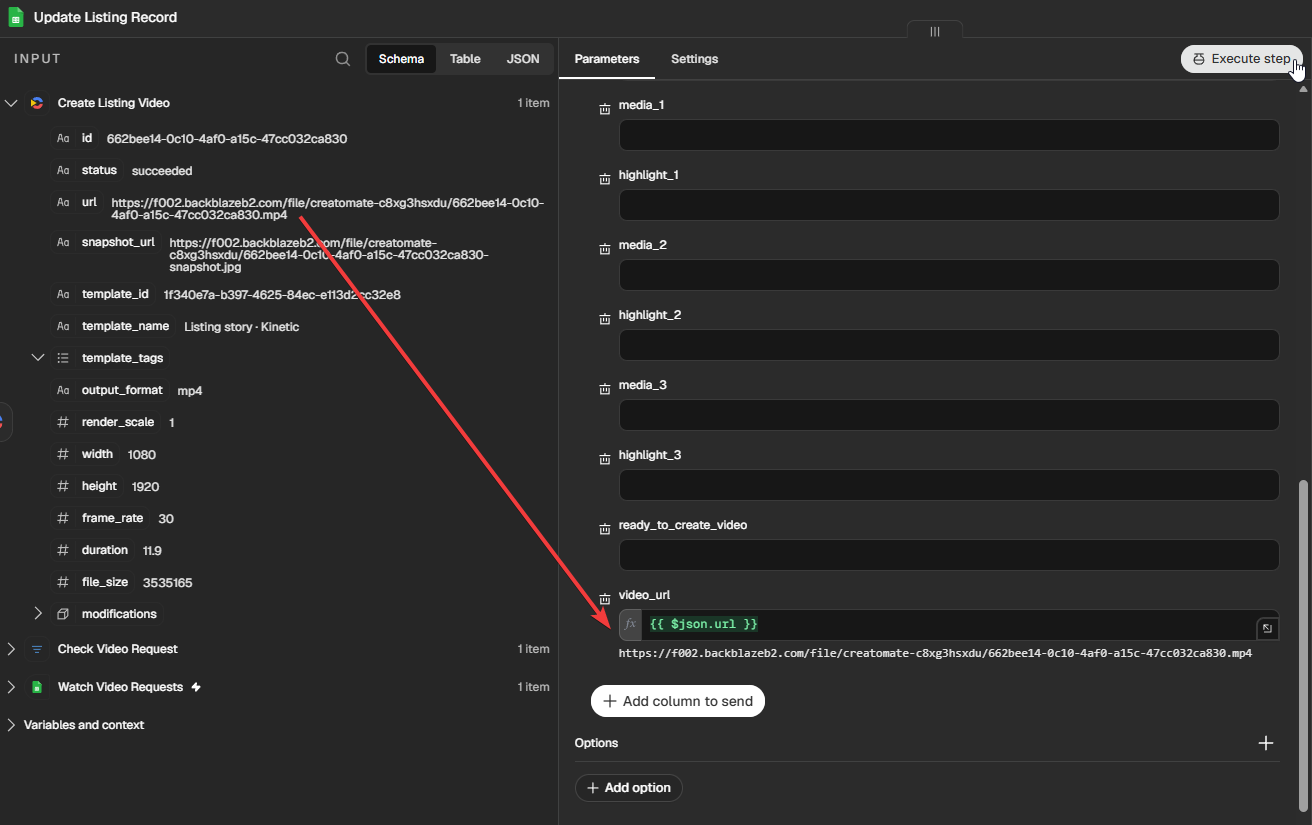The height and width of the screenshot is (825, 1312).
Task: Click the number type icon beside width
Action: click(63, 454)
